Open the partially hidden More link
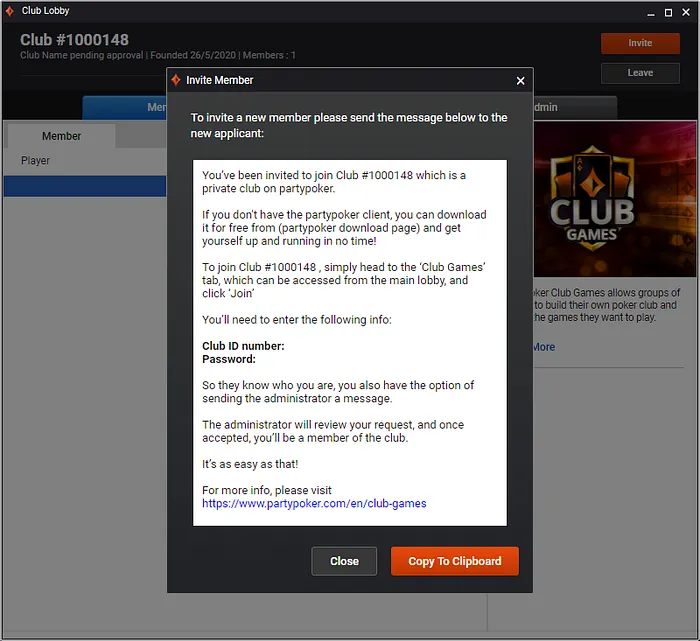 (544, 347)
